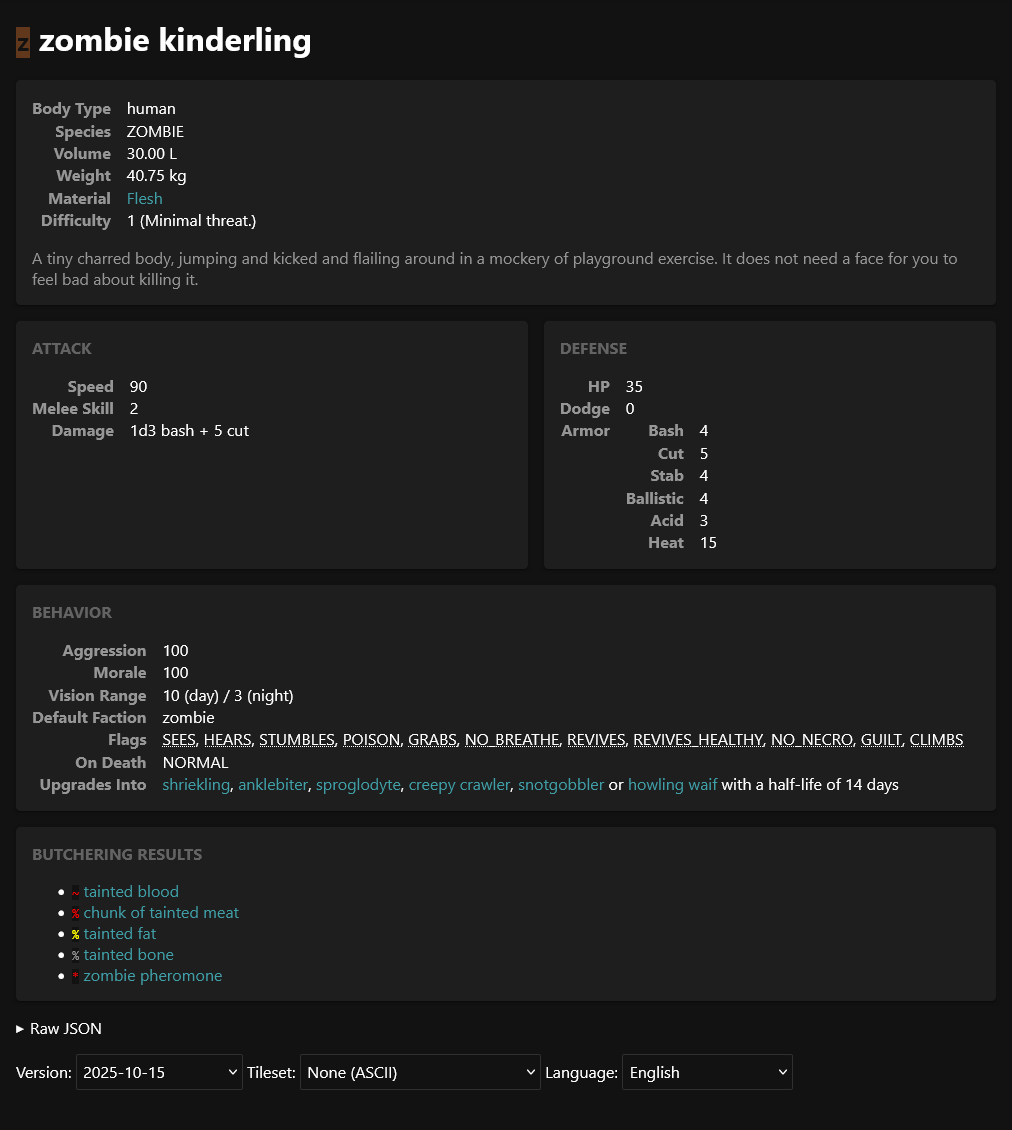This screenshot has height=1130, width=1012.
Task: Click the GUILT flag
Action: coord(881,739)
